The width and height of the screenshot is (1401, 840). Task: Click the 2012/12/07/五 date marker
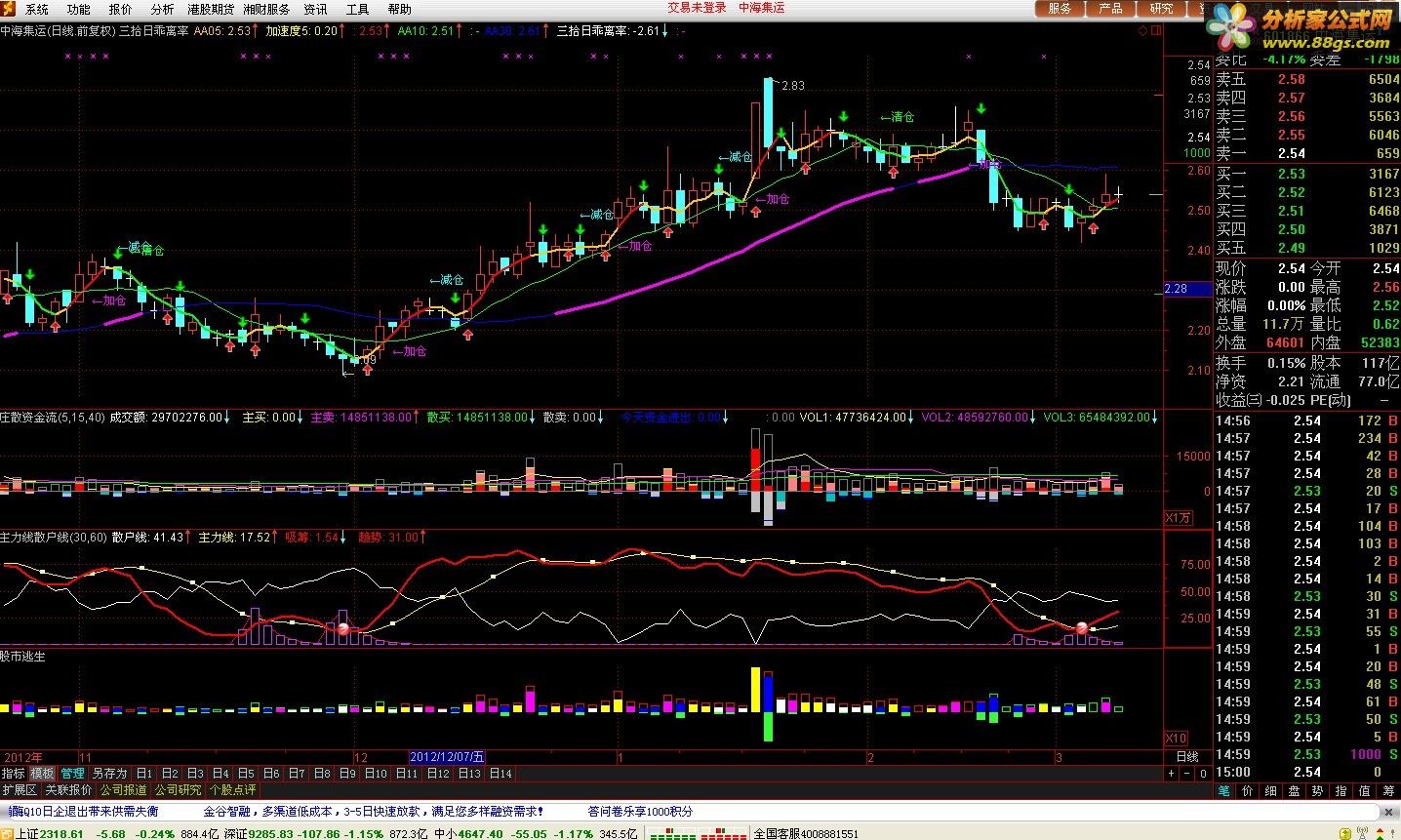point(447,757)
